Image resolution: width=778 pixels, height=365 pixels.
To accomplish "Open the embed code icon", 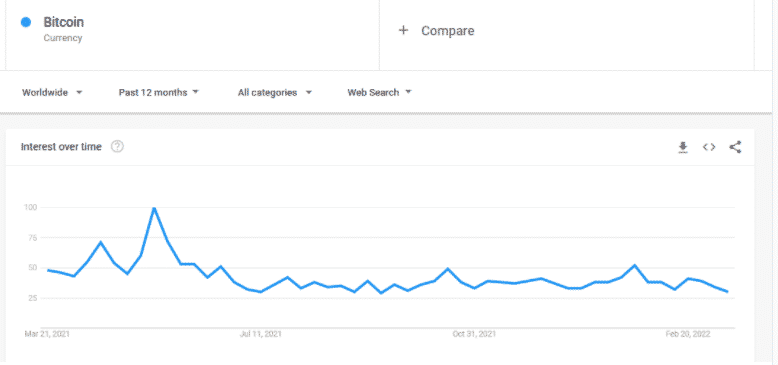I will [709, 147].
